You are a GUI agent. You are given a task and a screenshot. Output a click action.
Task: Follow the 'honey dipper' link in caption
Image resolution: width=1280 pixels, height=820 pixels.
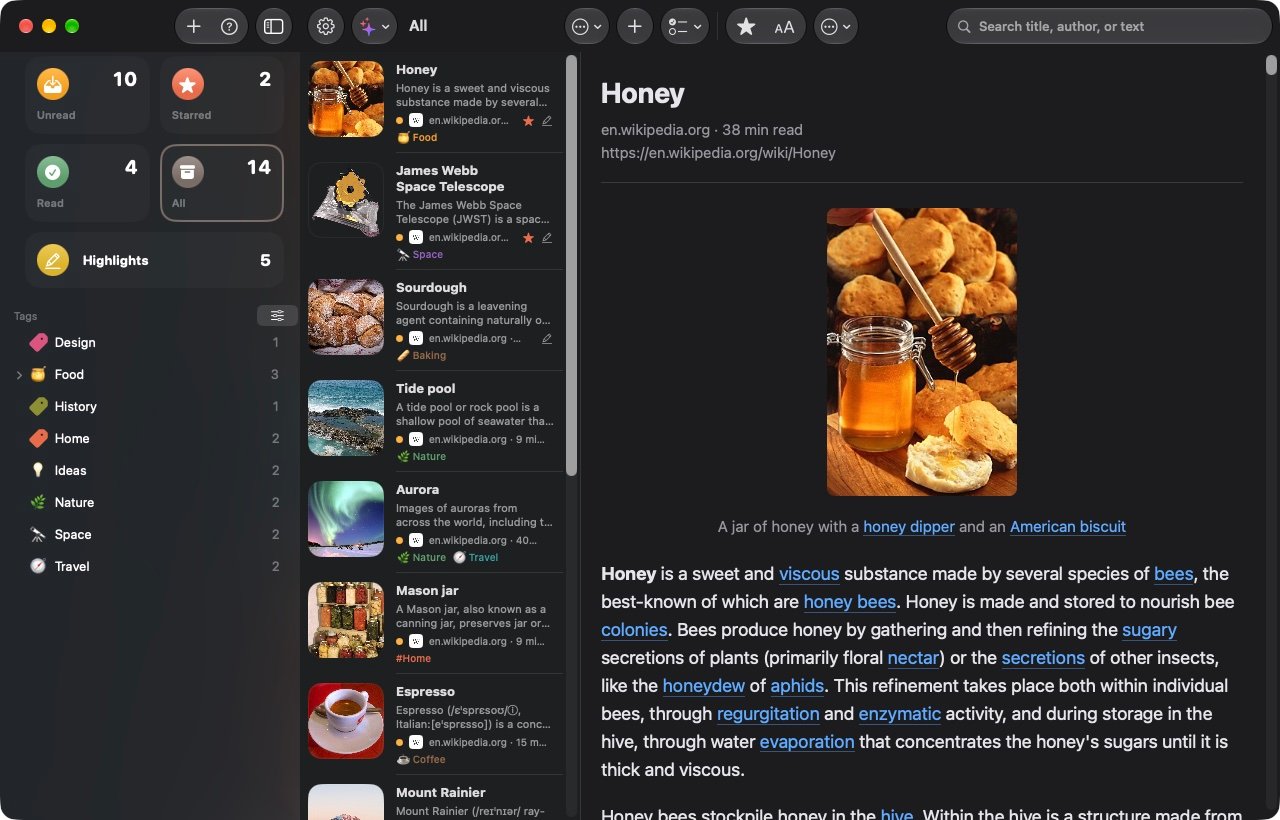pyautogui.click(x=909, y=527)
